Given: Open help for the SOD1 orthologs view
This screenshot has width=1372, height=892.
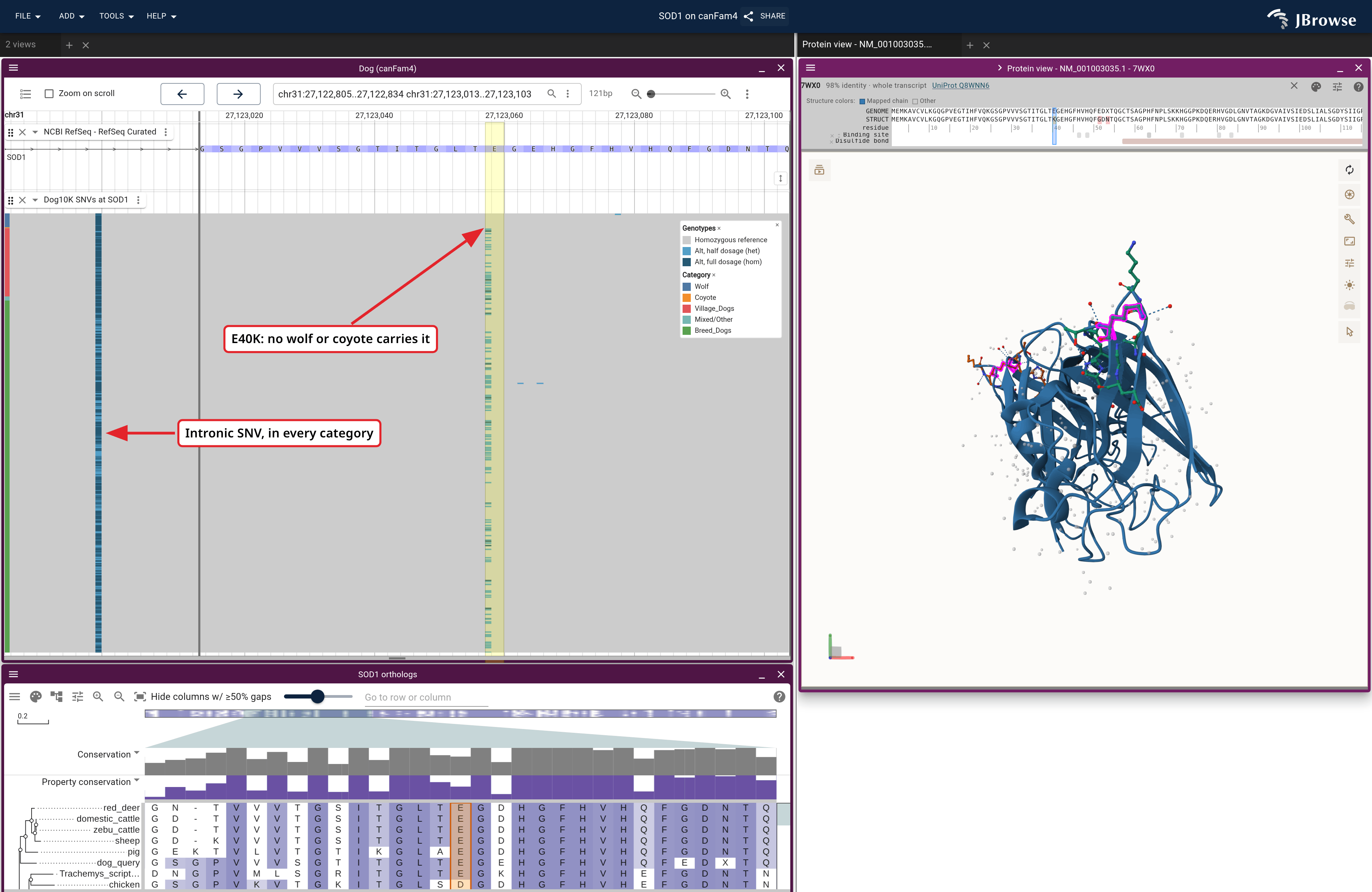Looking at the screenshot, I should coord(779,696).
